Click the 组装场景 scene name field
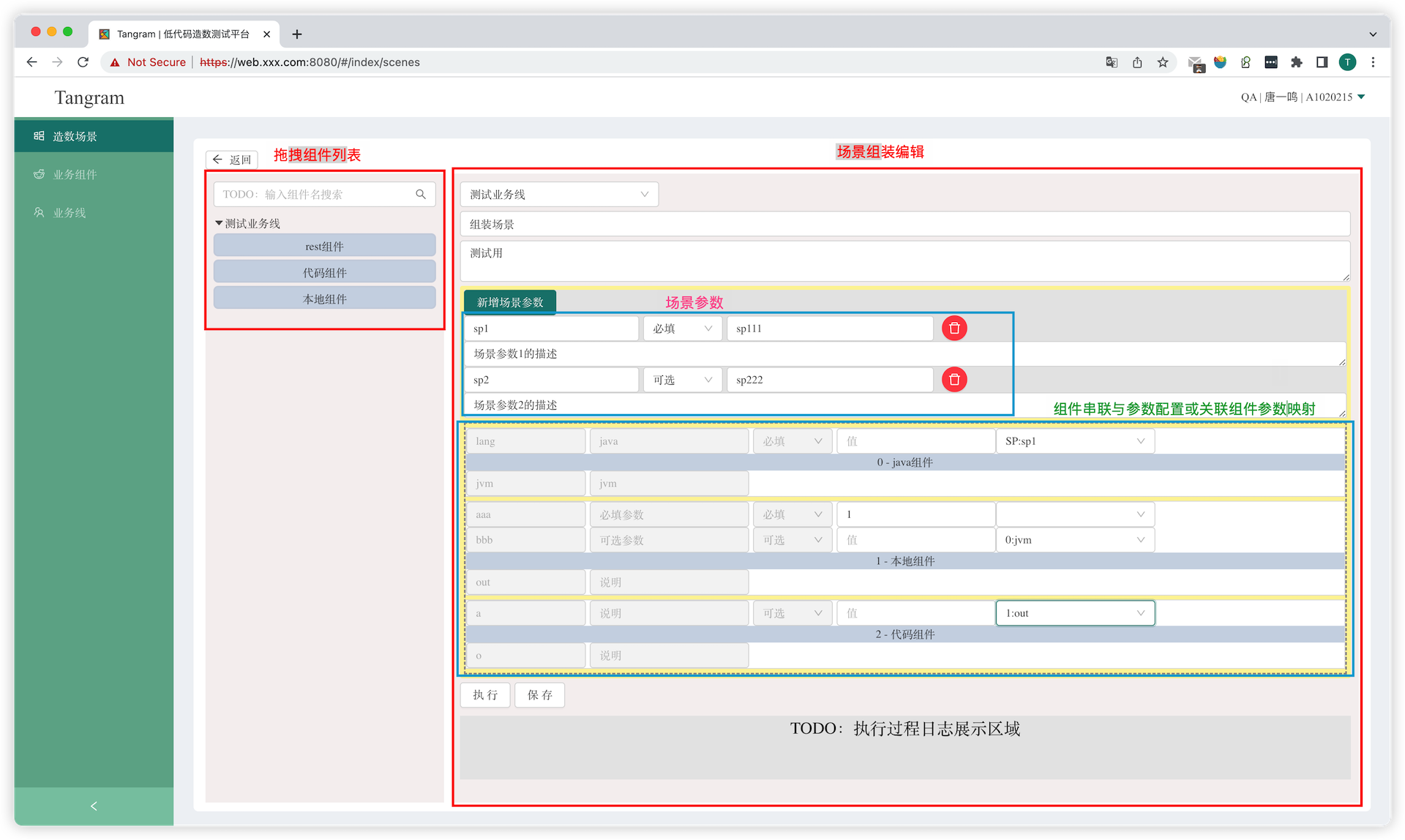This screenshot has height=840, width=1405. coord(904,224)
